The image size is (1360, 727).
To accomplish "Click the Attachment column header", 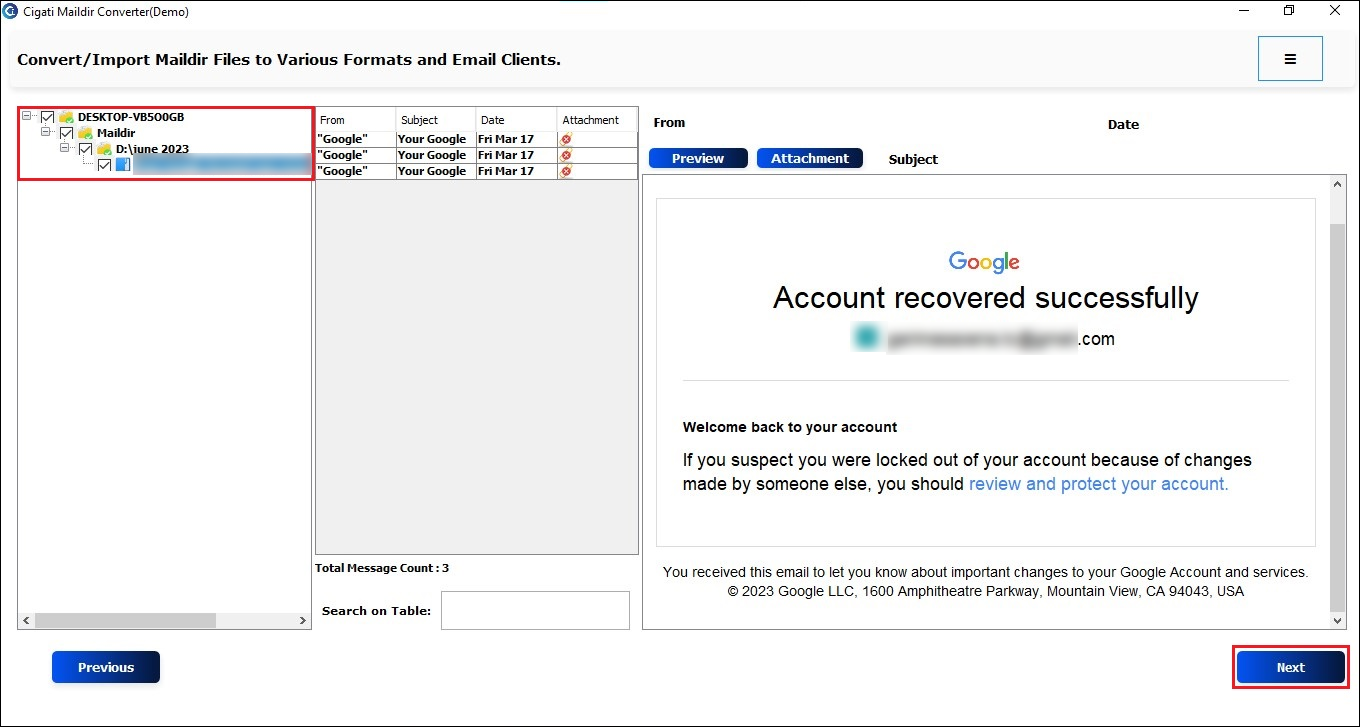I will [596, 120].
